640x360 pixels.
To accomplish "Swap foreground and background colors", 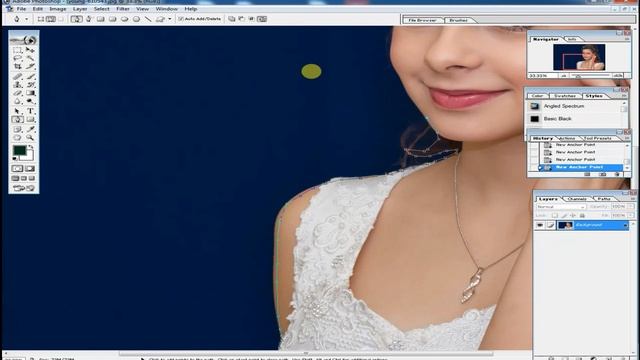I will 31,147.
